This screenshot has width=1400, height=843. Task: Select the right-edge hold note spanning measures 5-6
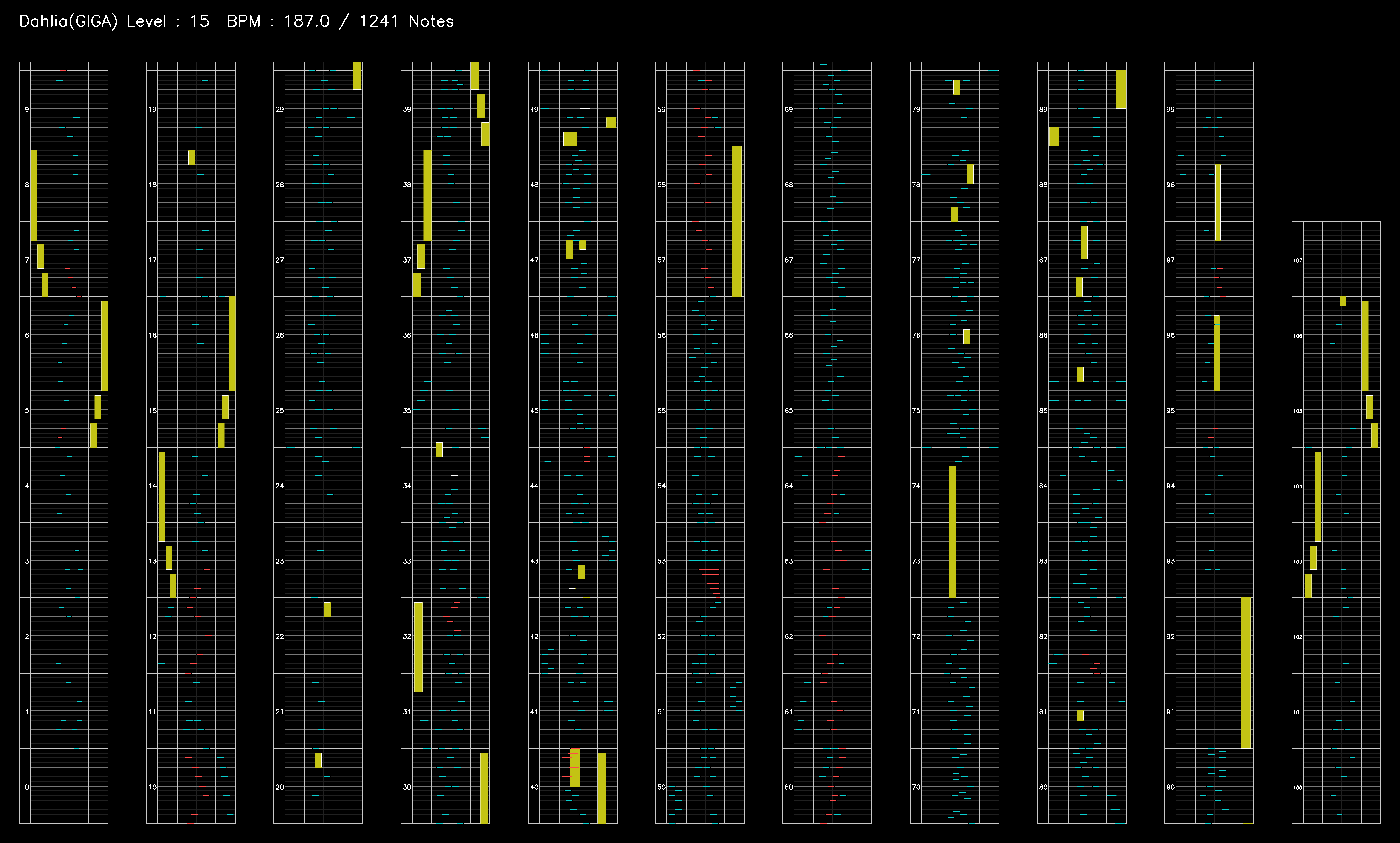105,345
